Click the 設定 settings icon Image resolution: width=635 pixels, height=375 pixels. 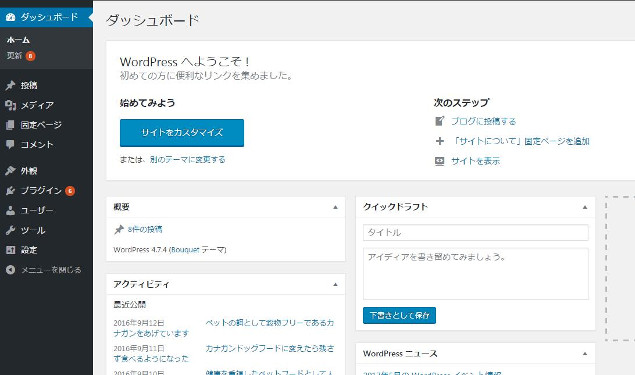(x=11, y=250)
